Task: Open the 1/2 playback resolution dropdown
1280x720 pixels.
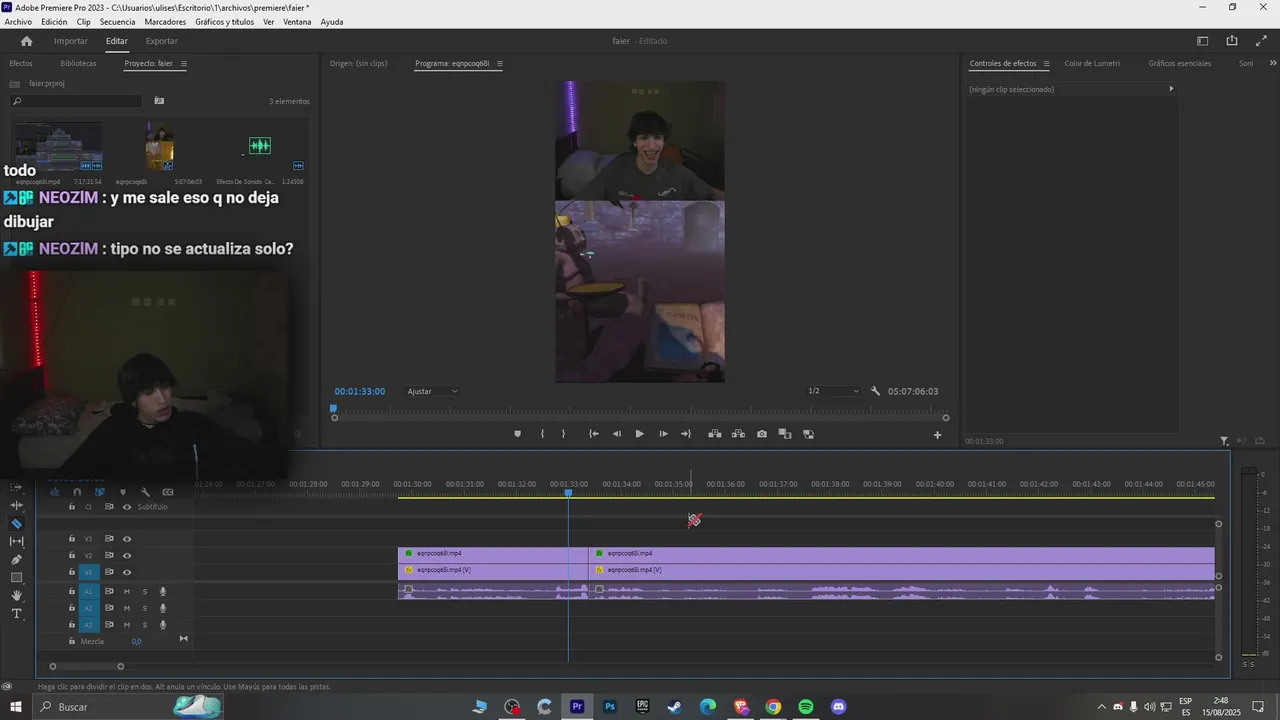Action: [833, 391]
